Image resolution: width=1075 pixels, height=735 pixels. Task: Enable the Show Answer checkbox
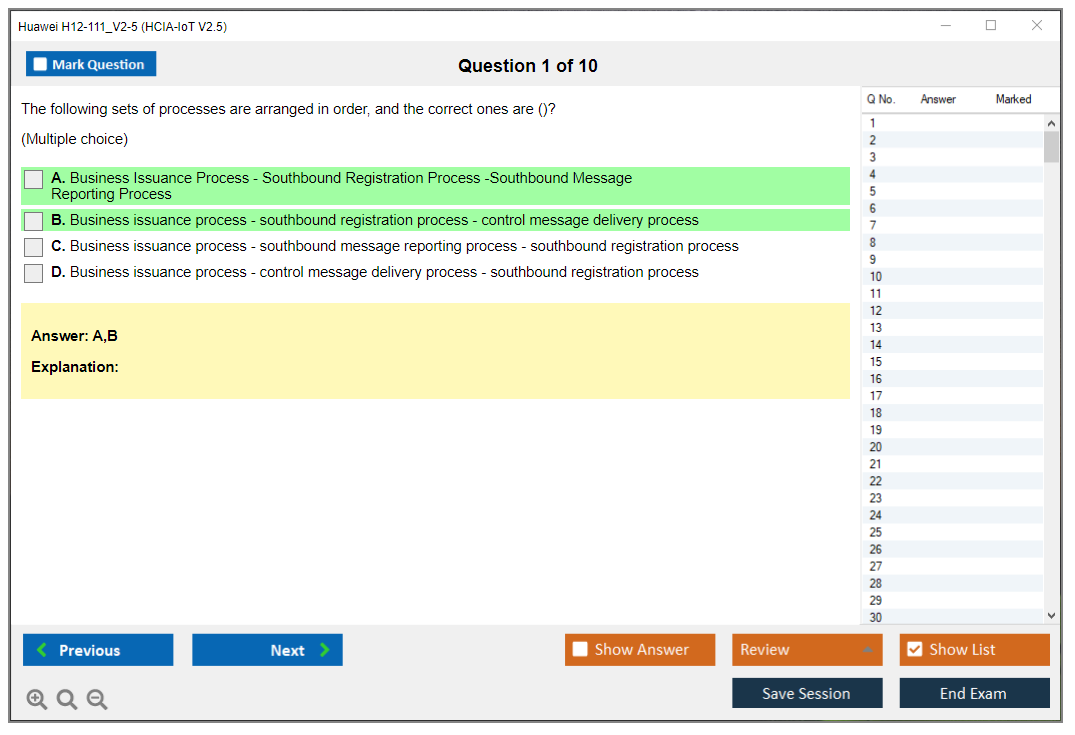580,650
